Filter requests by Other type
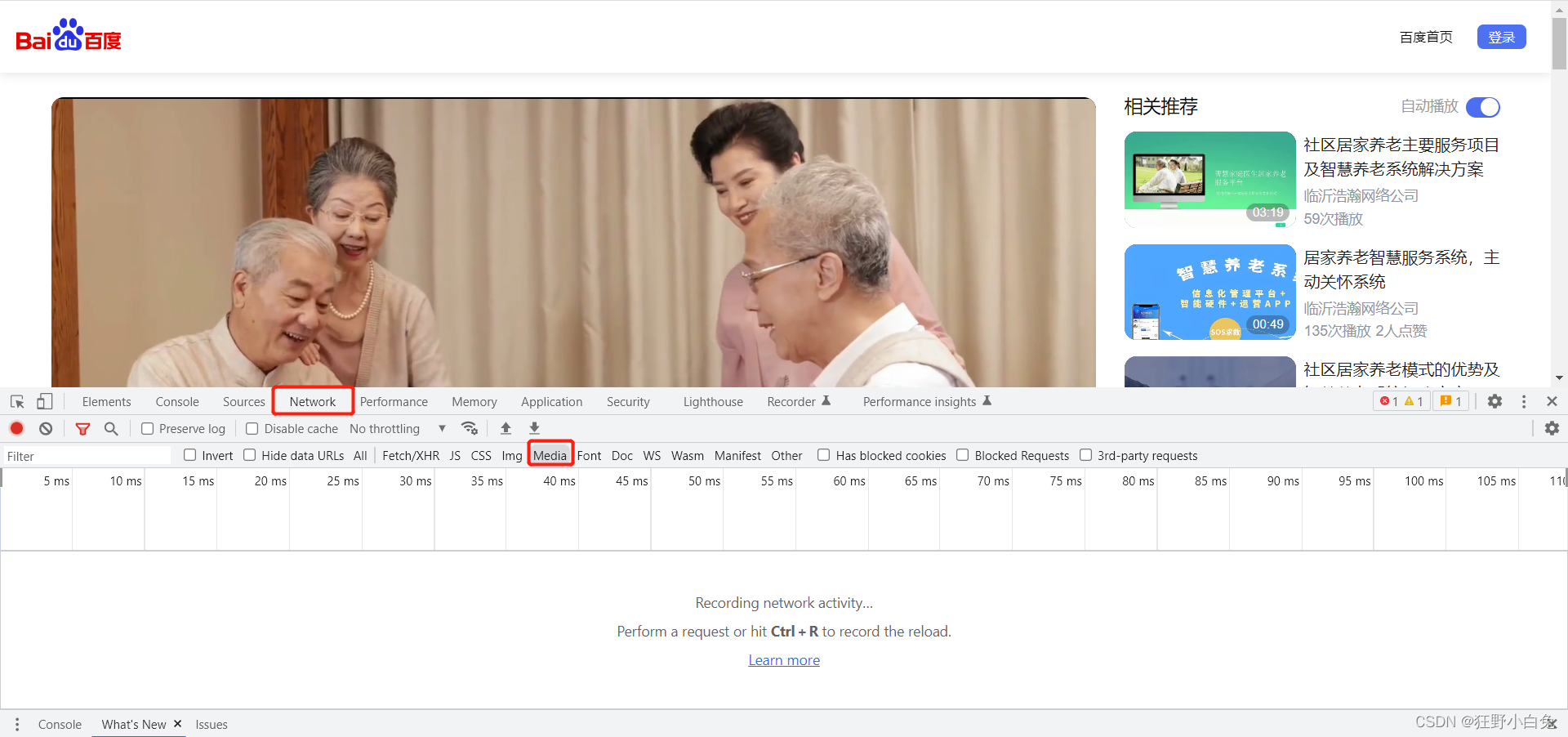 tap(786, 455)
